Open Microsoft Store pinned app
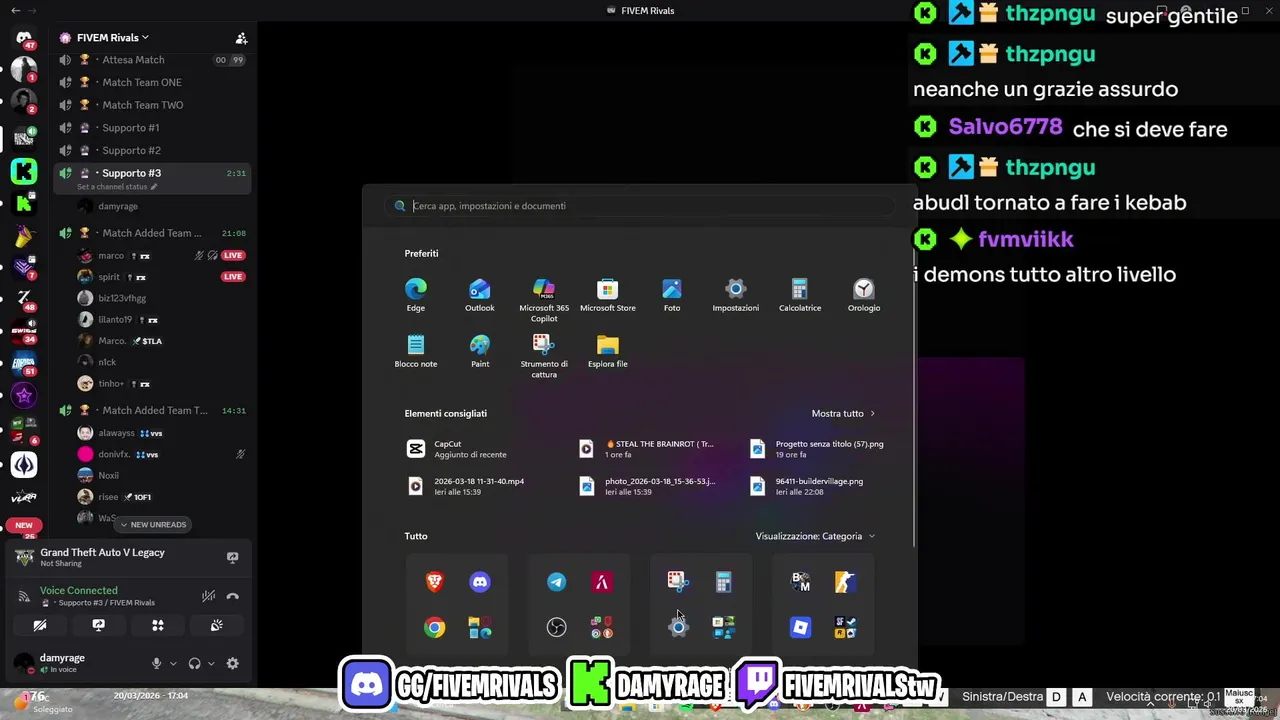This screenshot has height=720, width=1280. [608, 295]
